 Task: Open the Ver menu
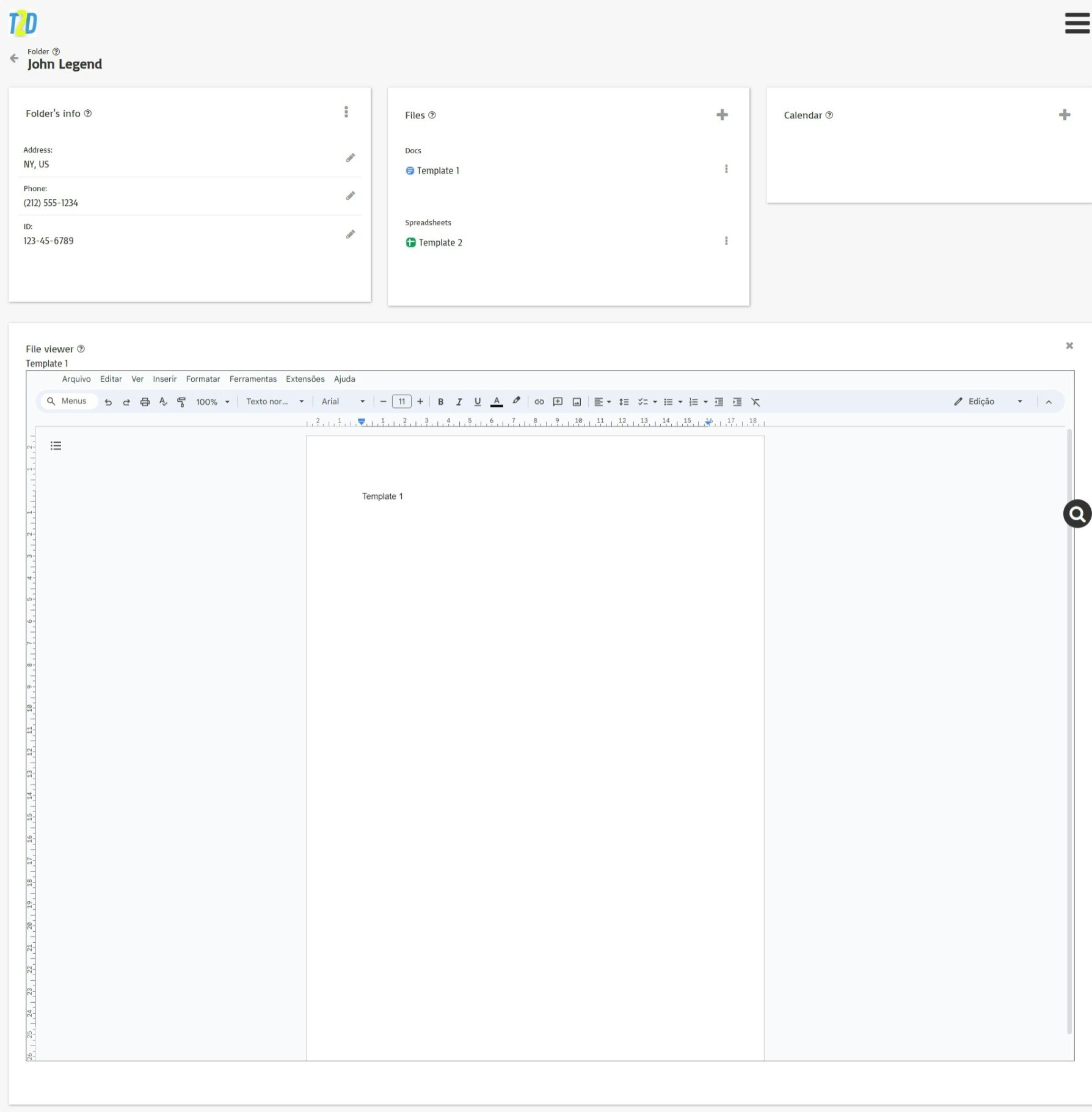137,379
